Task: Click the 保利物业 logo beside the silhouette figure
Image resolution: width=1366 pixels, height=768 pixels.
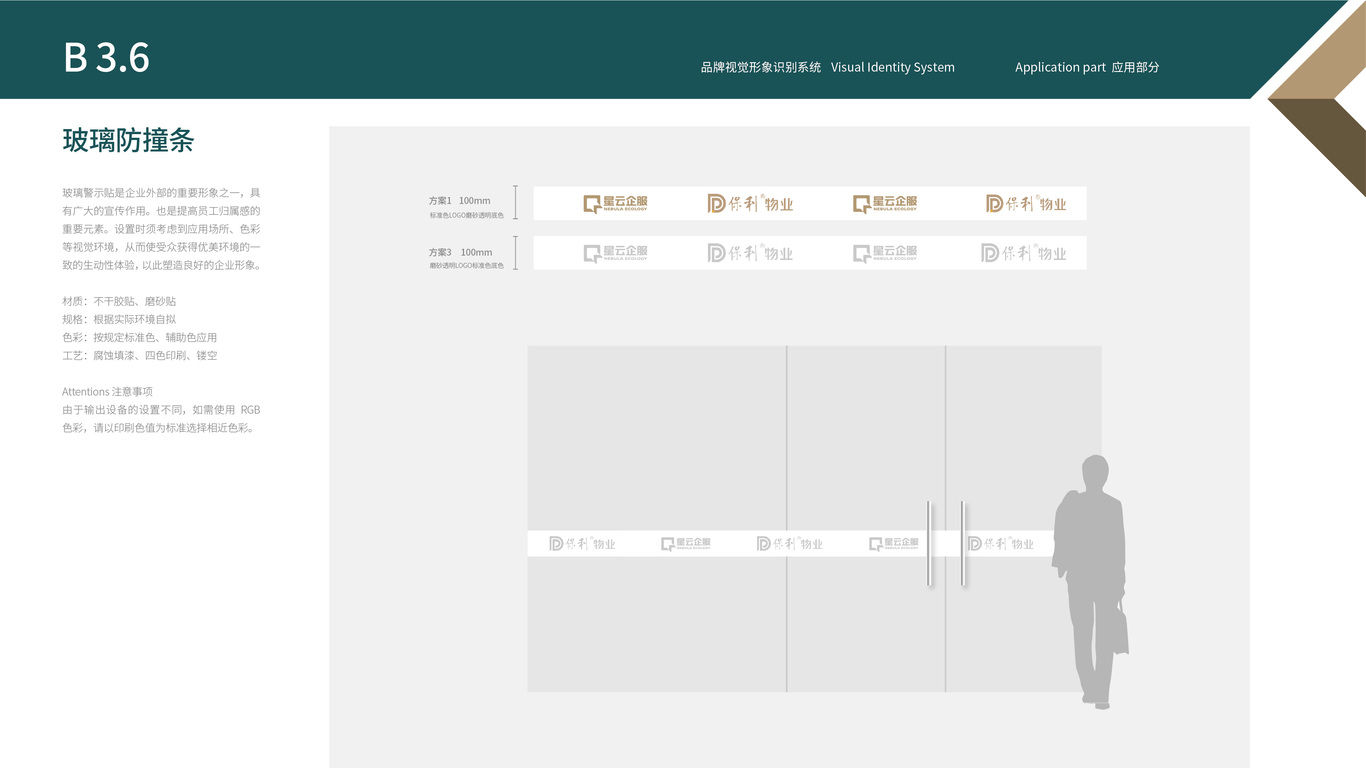Action: pyautogui.click(x=1000, y=544)
